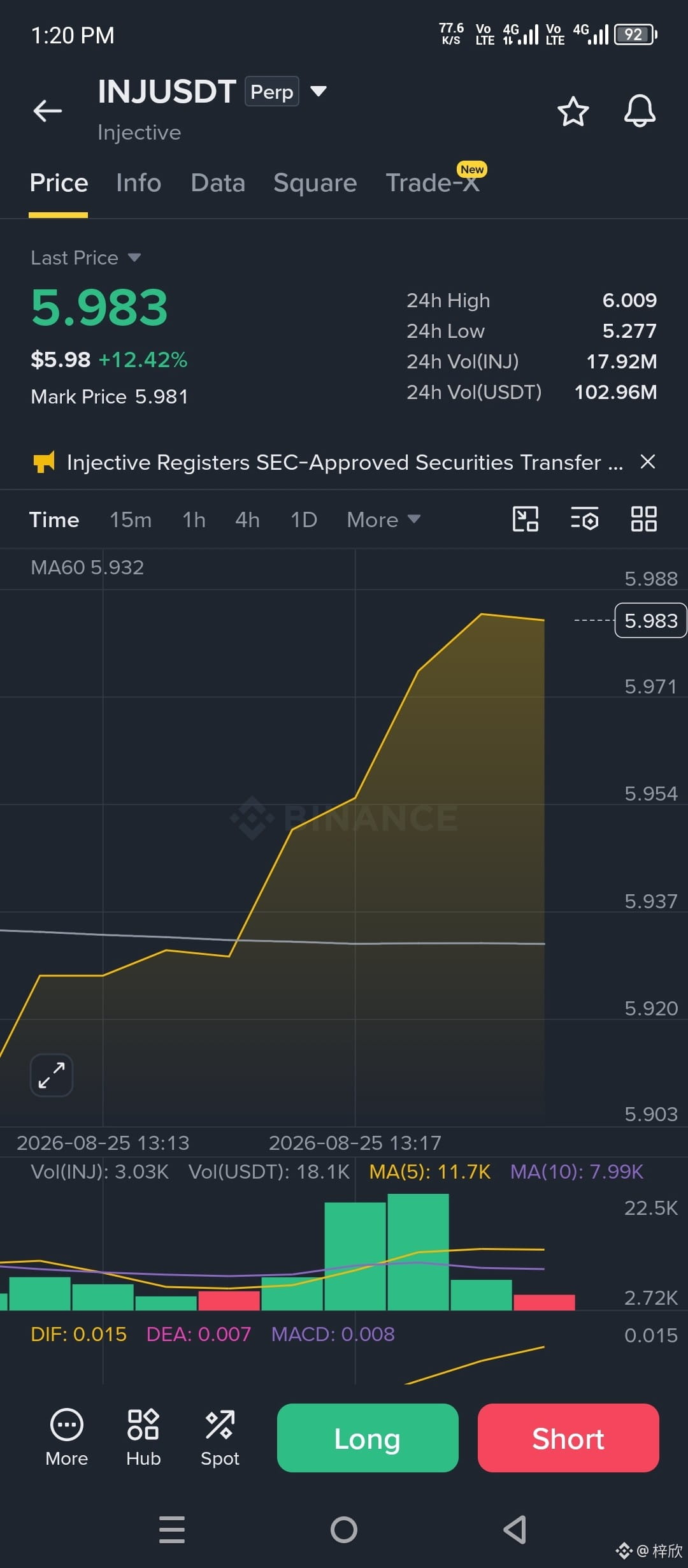Open the megaphone announcement icon

pos(43,462)
